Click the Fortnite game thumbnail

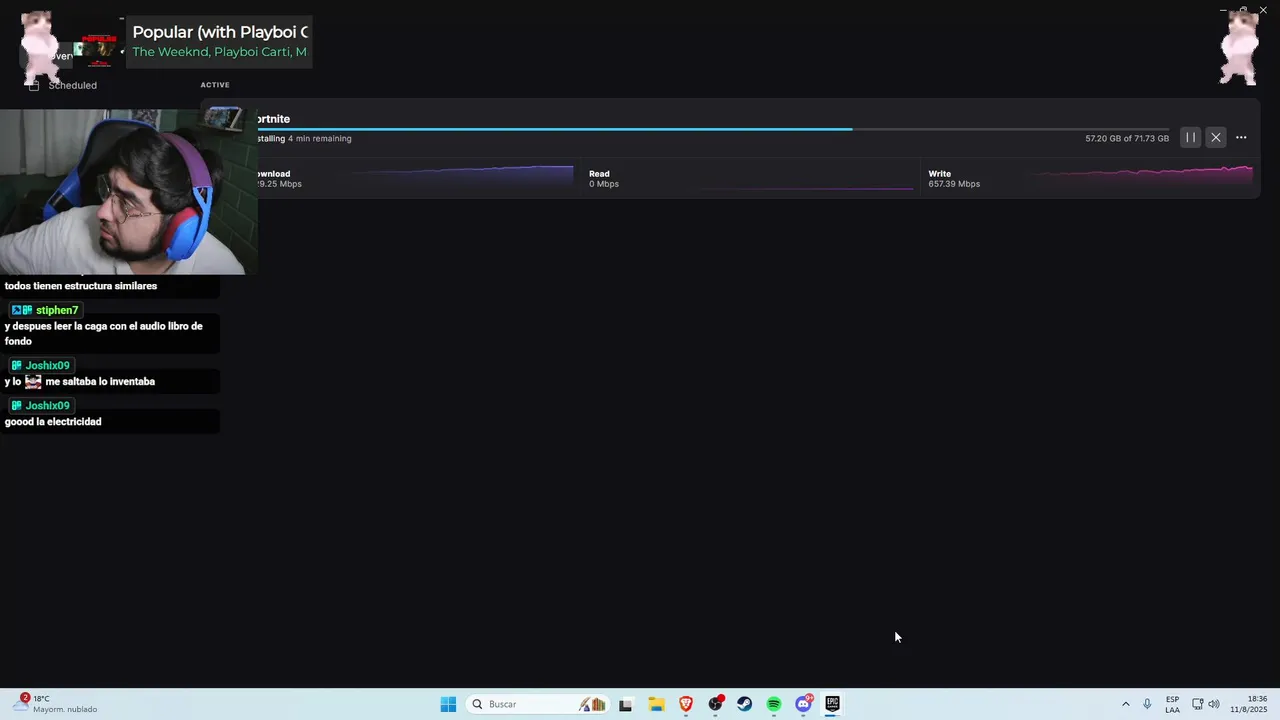click(223, 120)
